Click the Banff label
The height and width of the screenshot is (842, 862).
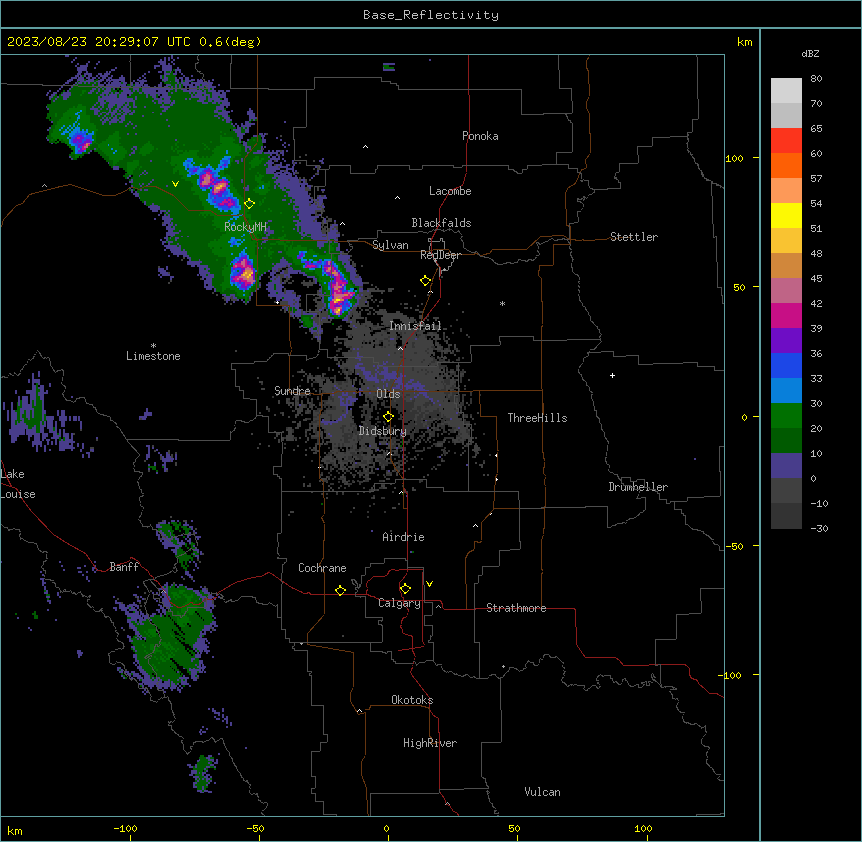[124, 567]
